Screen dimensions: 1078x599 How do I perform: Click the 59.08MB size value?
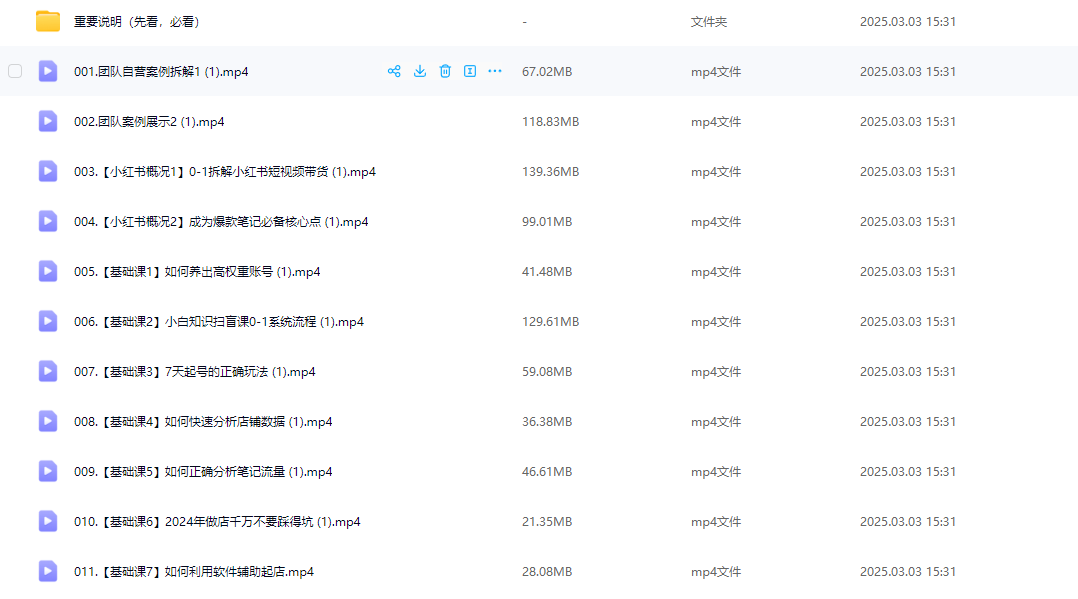(547, 371)
